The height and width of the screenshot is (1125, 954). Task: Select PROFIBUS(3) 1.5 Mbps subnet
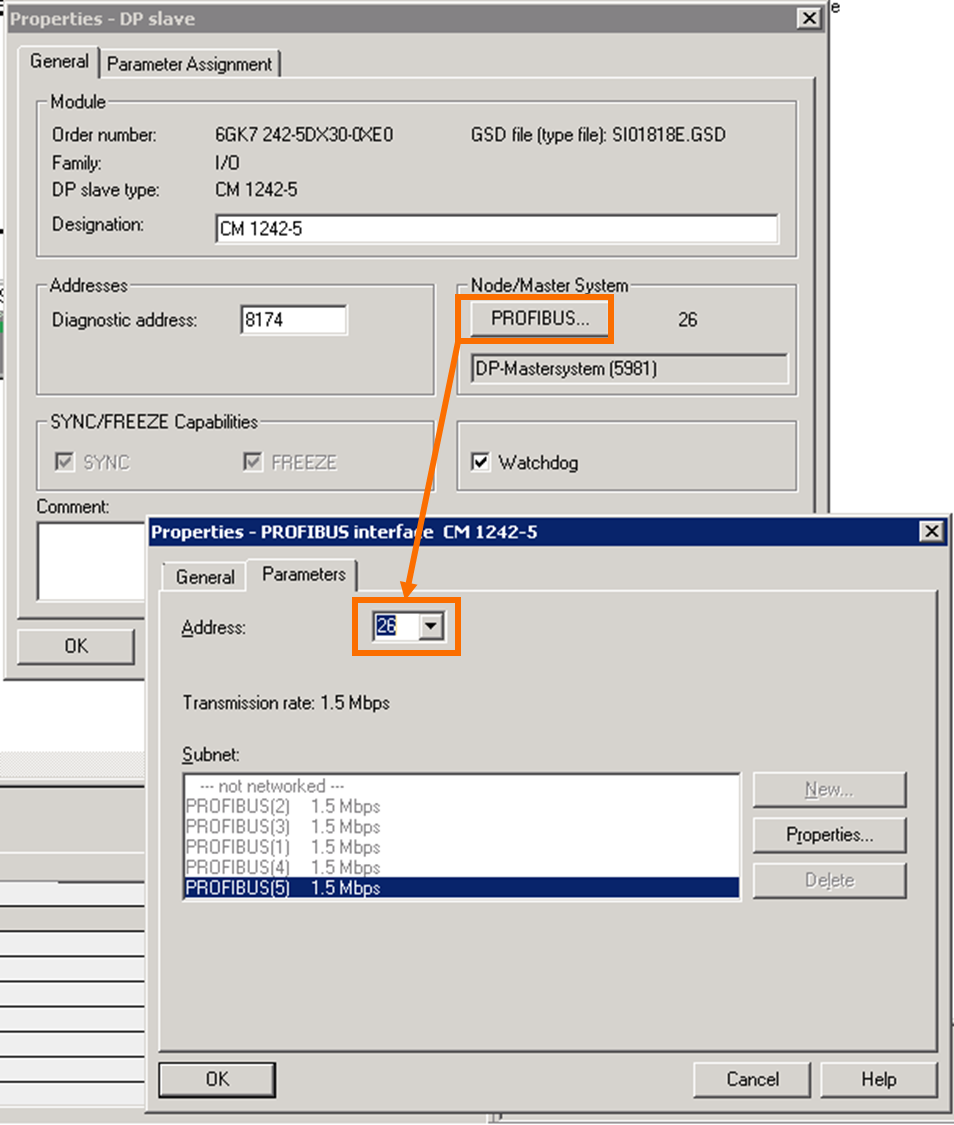(461, 827)
